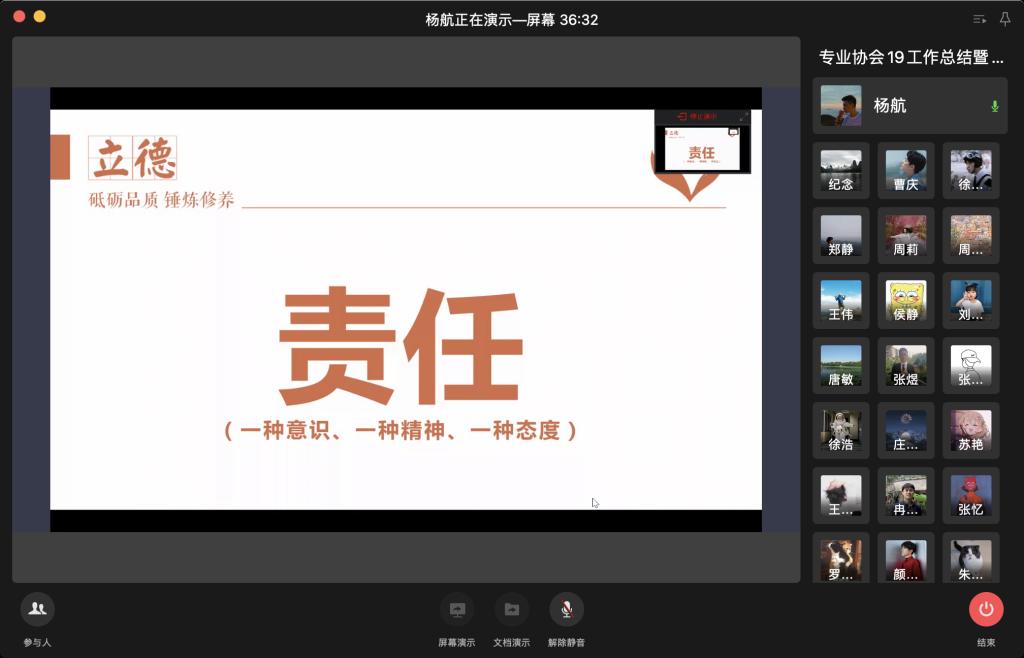This screenshot has width=1024, height=658.
Task: Click on participant 郑静's avatar
Action: 841,236
